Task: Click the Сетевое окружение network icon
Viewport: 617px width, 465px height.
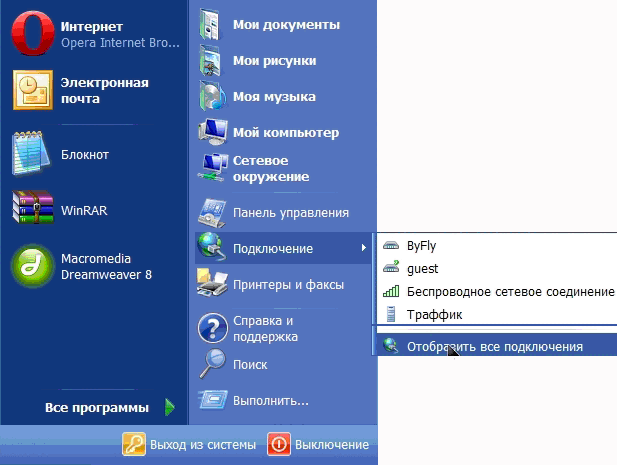Action: tap(213, 168)
